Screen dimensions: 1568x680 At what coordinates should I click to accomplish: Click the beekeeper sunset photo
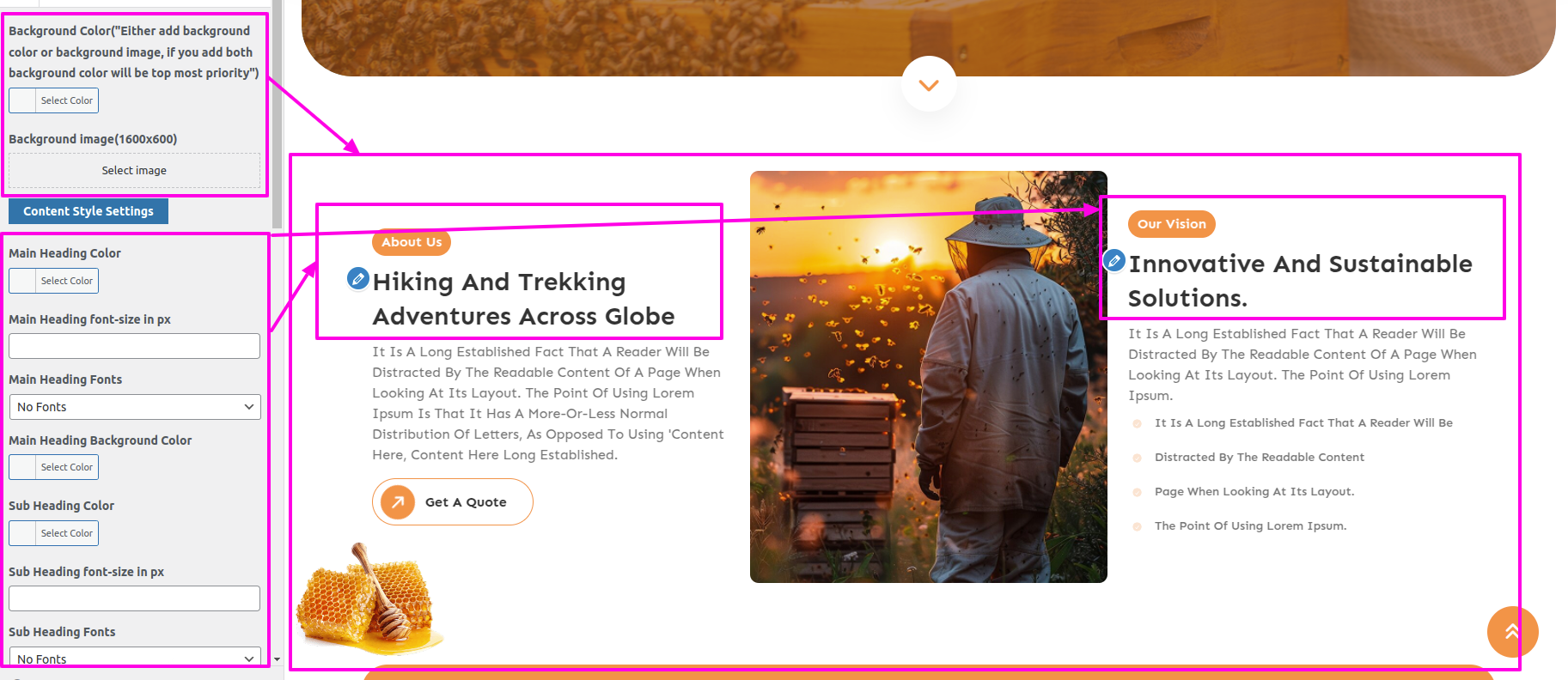[x=928, y=377]
